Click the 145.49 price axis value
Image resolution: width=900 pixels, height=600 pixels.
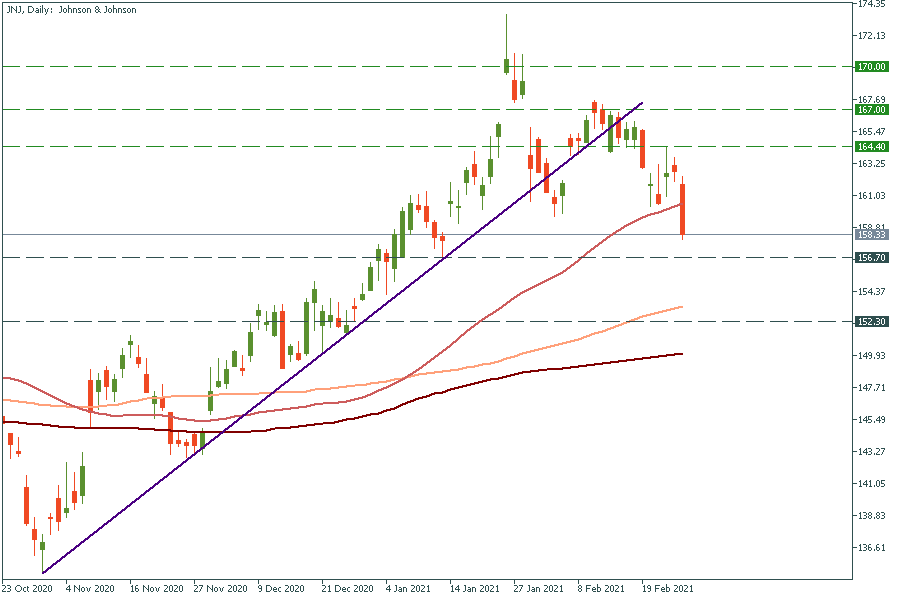(x=871, y=420)
